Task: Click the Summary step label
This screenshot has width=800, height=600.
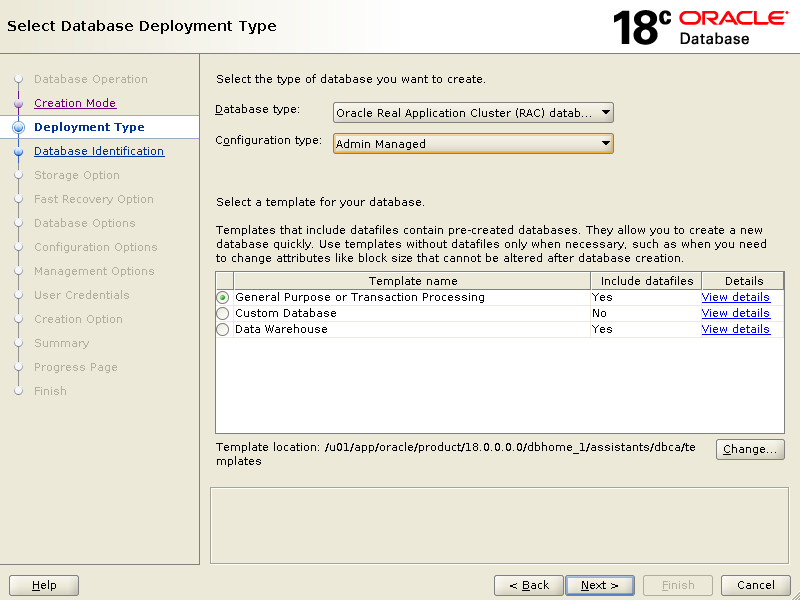Action: (62, 343)
